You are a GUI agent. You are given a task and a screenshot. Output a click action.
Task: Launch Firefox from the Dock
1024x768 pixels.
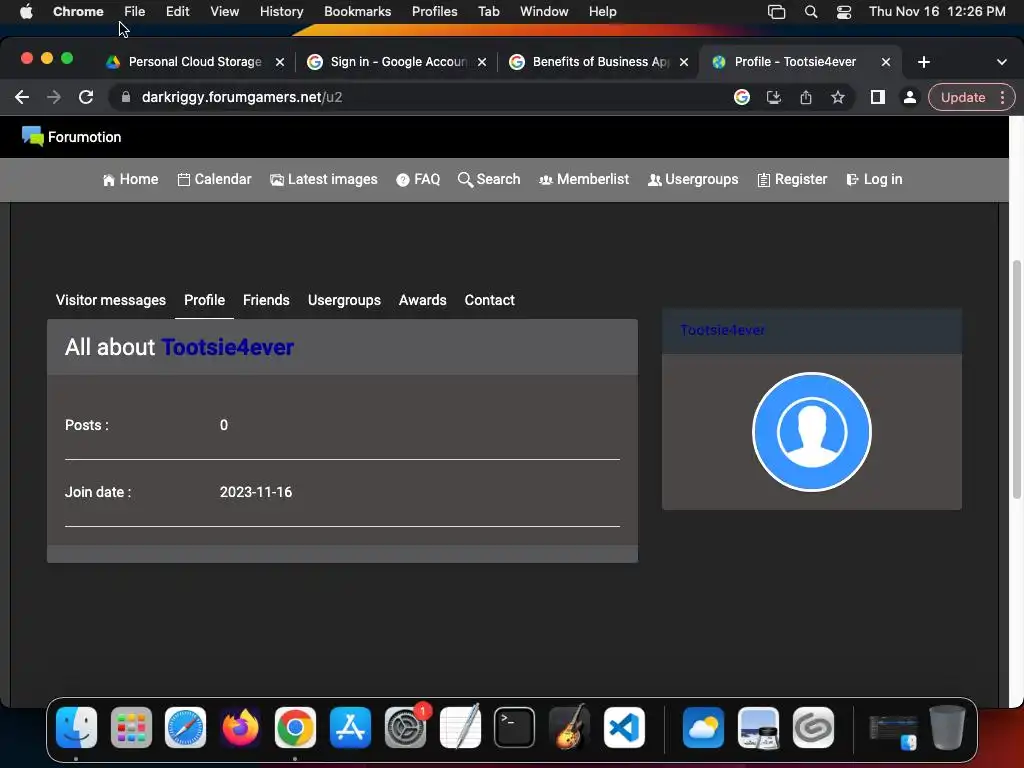click(x=240, y=727)
